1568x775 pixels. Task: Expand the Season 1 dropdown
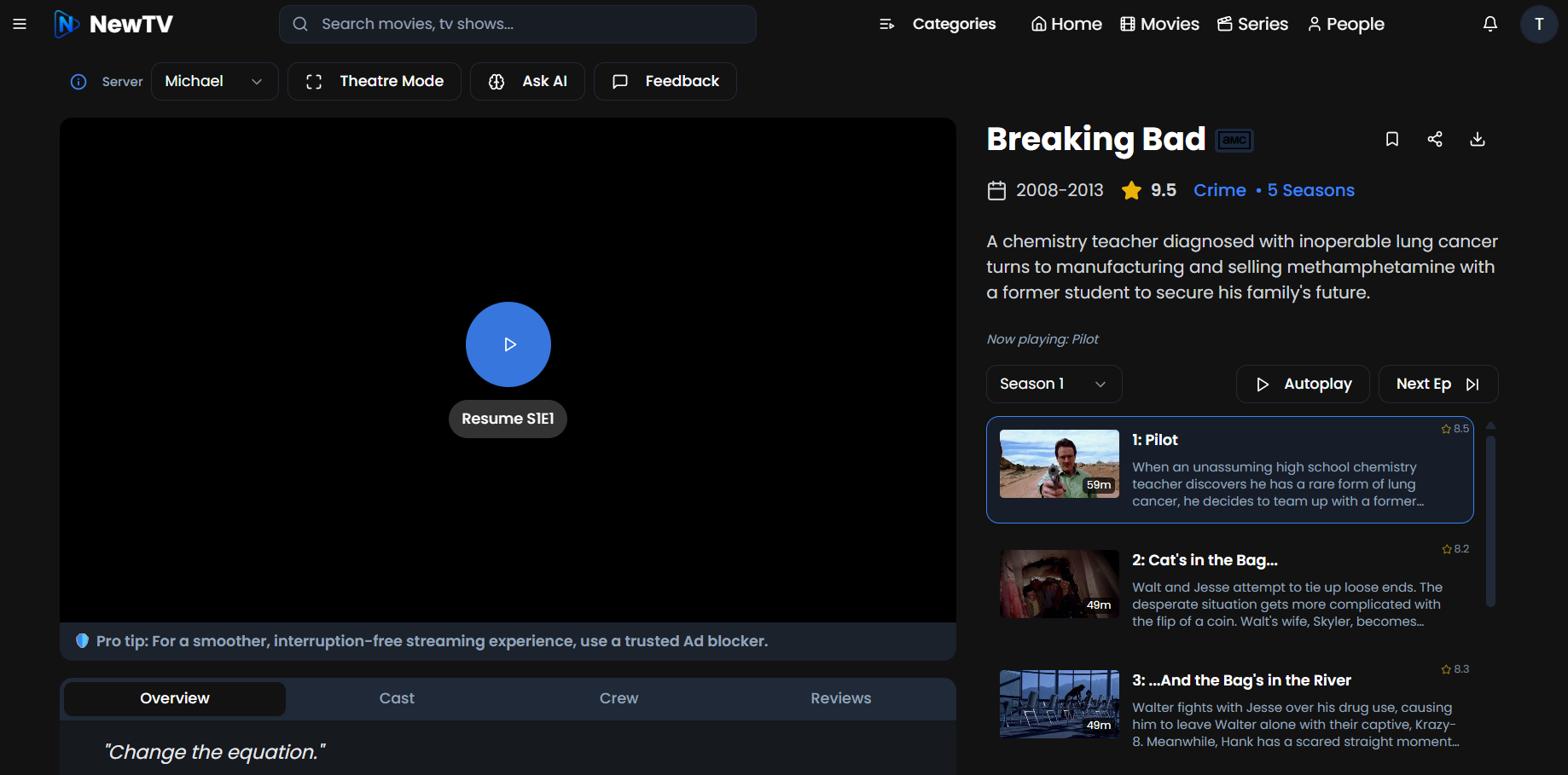[1054, 384]
